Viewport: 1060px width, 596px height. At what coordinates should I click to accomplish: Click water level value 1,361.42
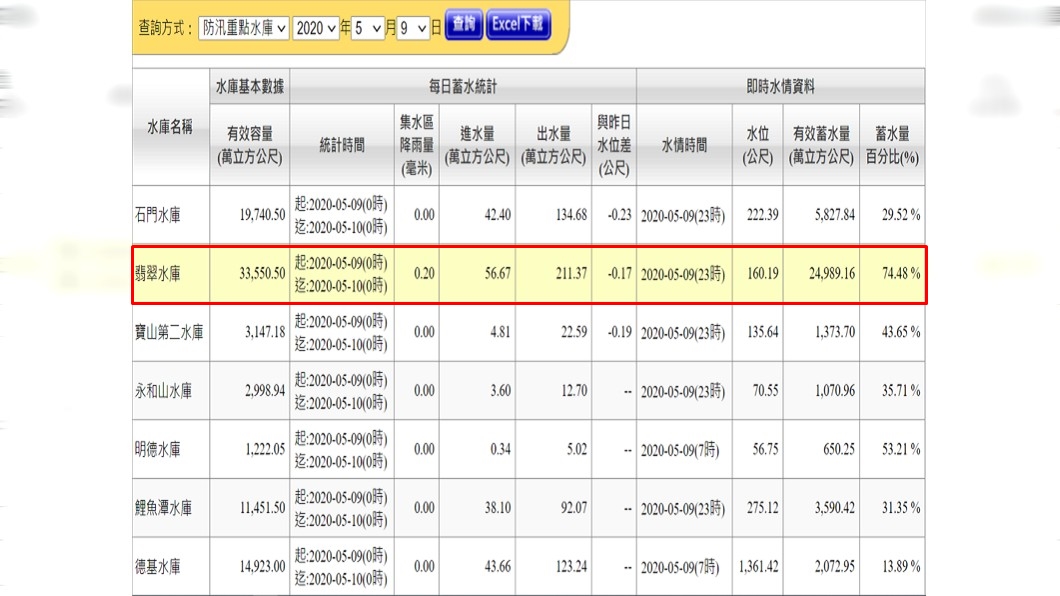point(758,566)
